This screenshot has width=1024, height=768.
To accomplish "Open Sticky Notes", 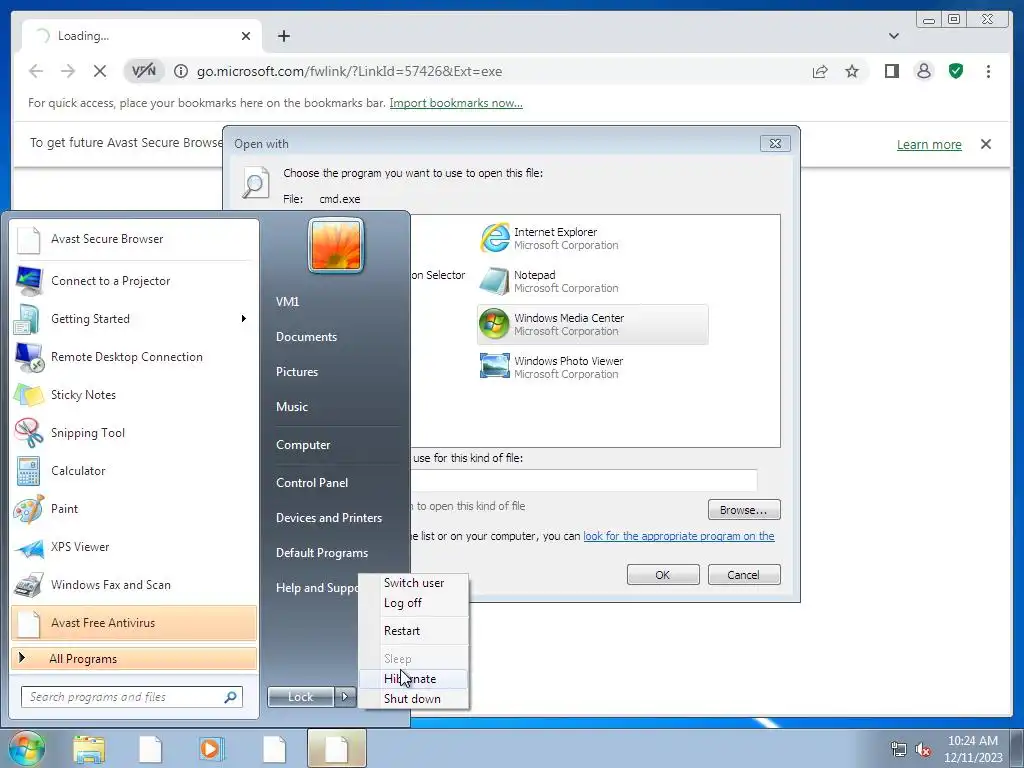I will click(134, 394).
